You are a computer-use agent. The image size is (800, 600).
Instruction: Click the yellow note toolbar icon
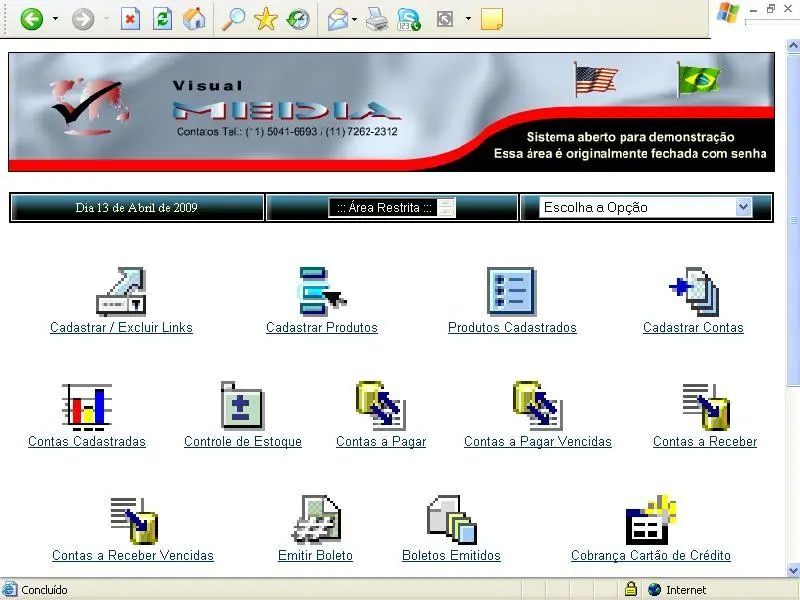click(x=492, y=19)
